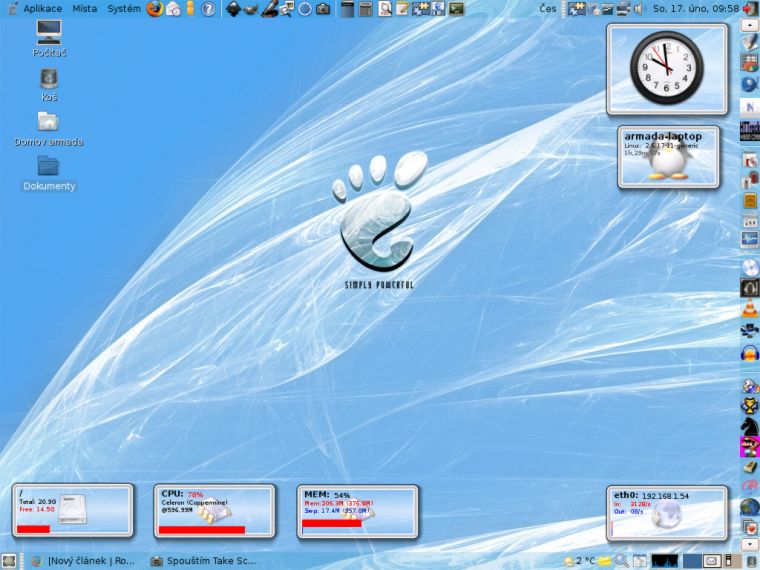Open the mail client envelope launcher
The width and height of the screenshot is (760, 570).
coord(173,9)
